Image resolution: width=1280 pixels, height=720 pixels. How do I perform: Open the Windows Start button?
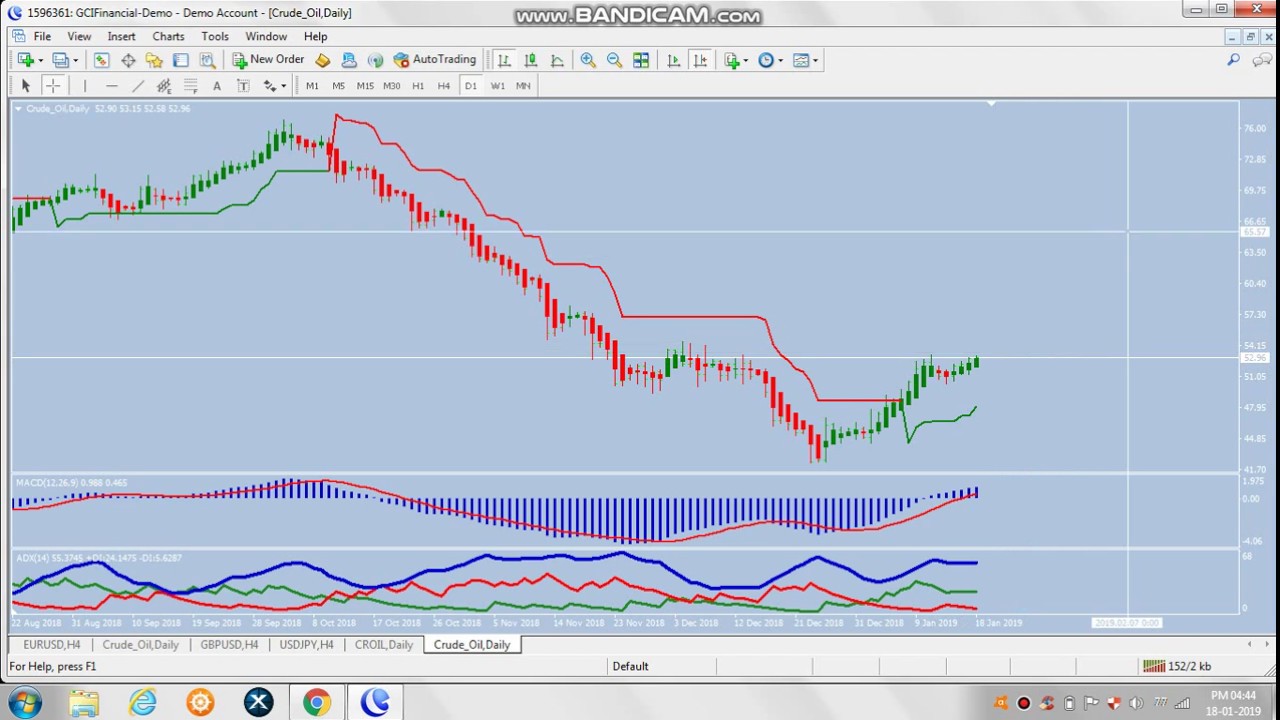click(24, 702)
